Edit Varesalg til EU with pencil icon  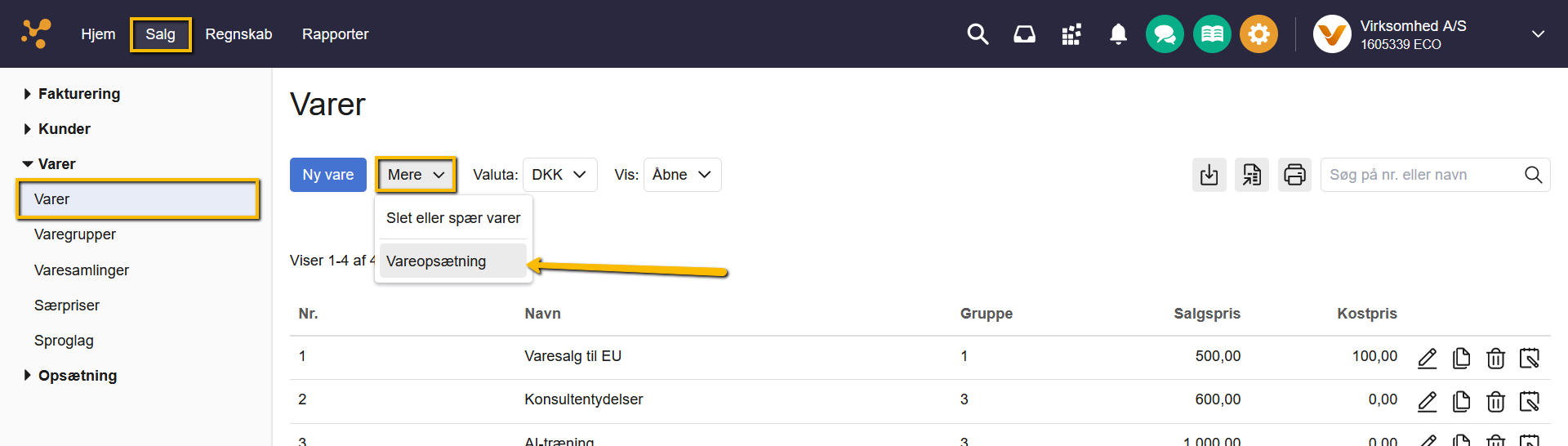(1427, 358)
